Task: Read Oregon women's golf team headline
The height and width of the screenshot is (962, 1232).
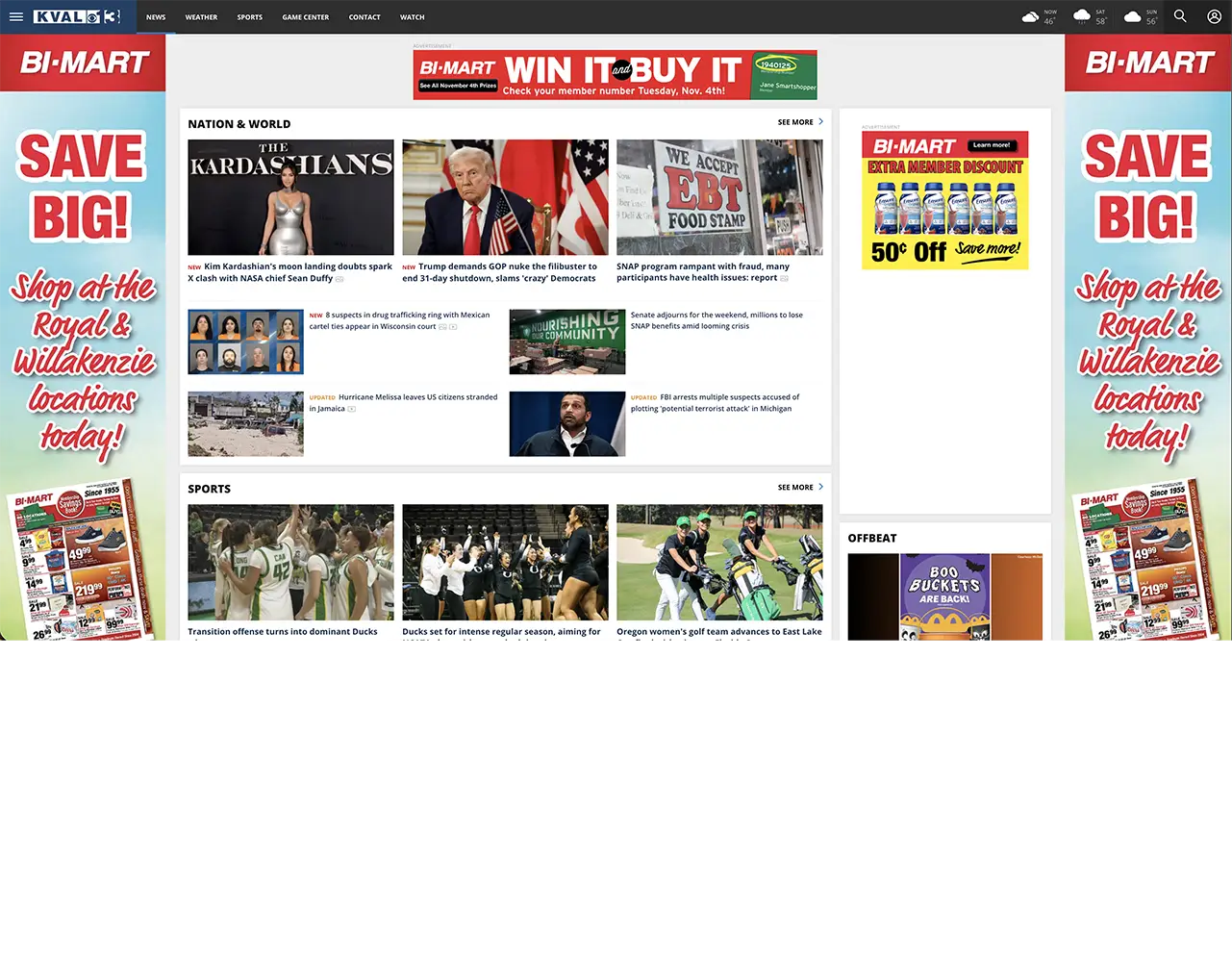Action: (719, 632)
